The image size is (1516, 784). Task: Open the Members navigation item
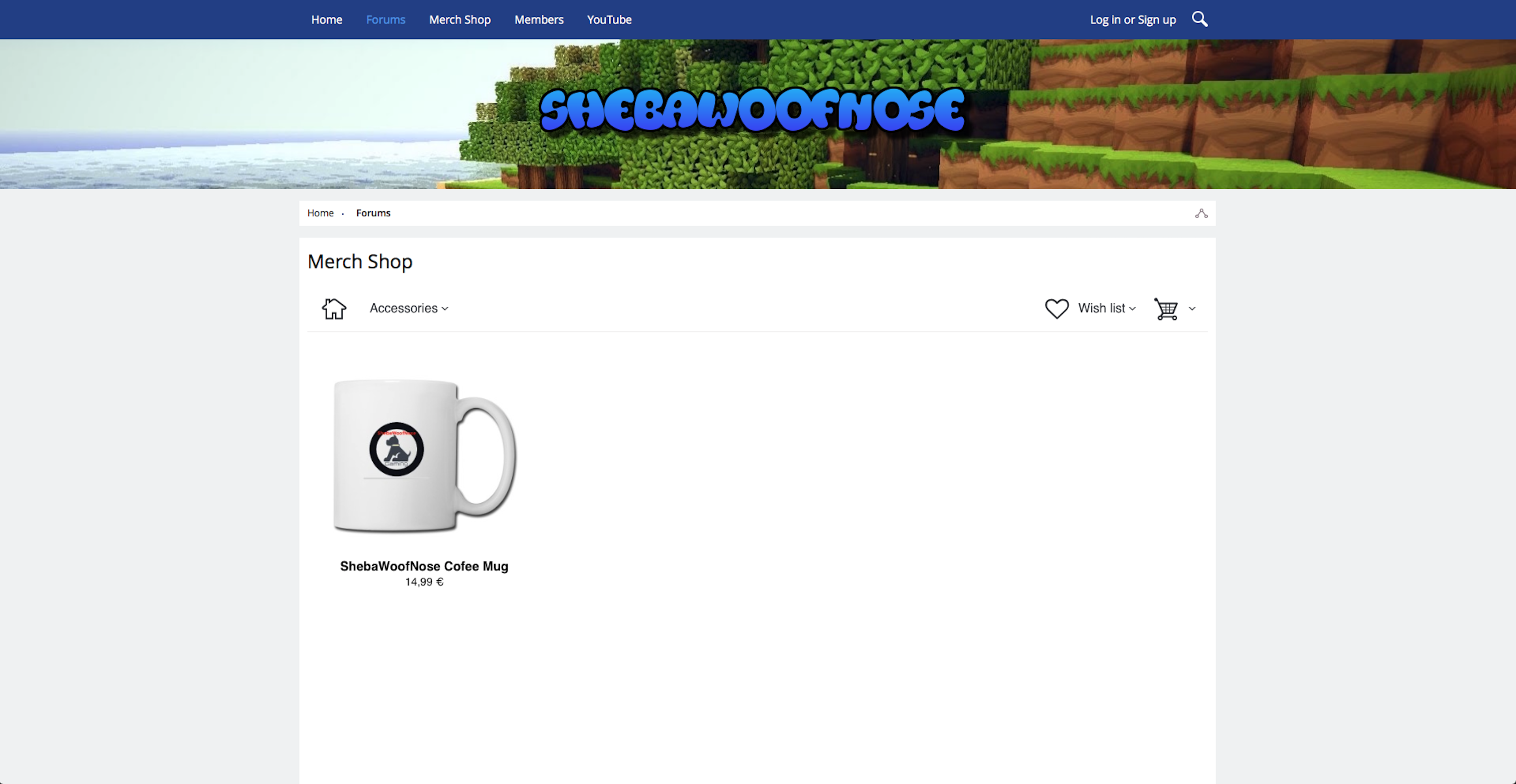coord(538,19)
